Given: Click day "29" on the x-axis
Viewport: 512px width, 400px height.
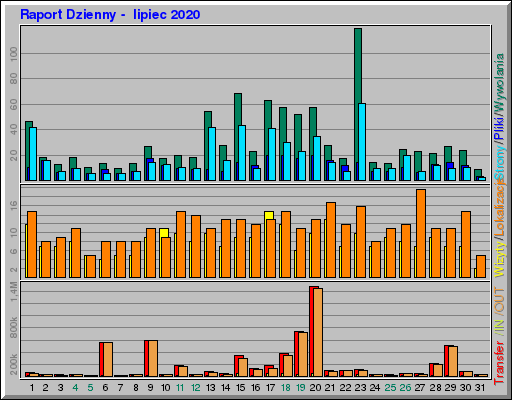Looking at the screenshot, I should (x=450, y=388).
